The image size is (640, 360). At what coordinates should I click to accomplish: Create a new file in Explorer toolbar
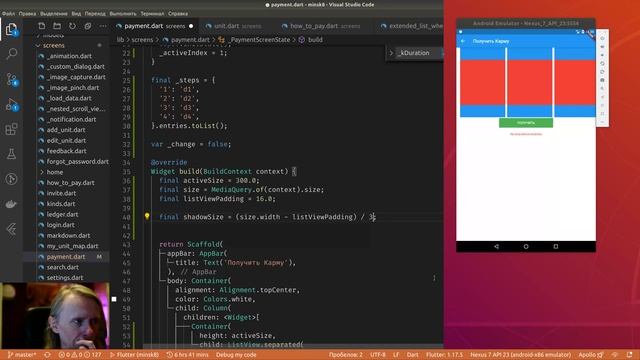(x=42, y=26)
